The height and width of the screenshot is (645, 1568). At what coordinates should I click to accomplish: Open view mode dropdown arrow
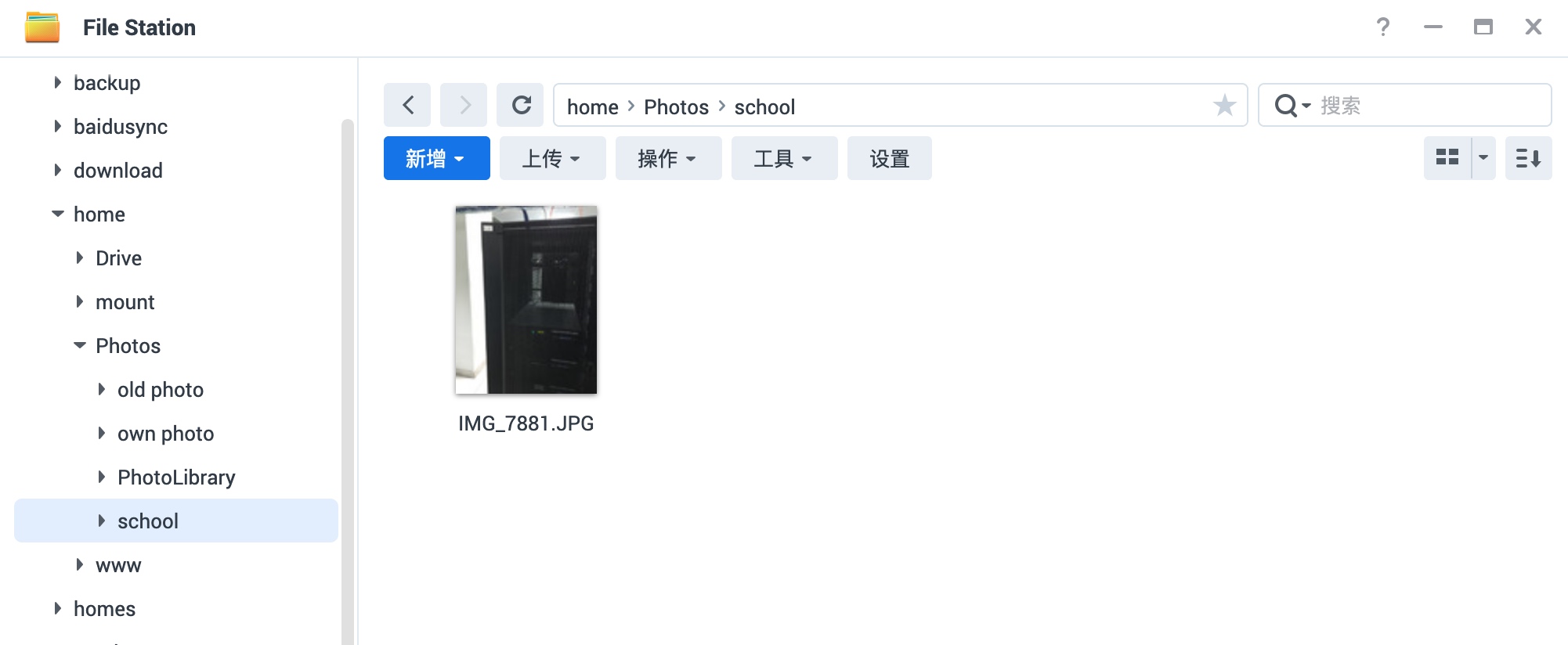[1483, 158]
